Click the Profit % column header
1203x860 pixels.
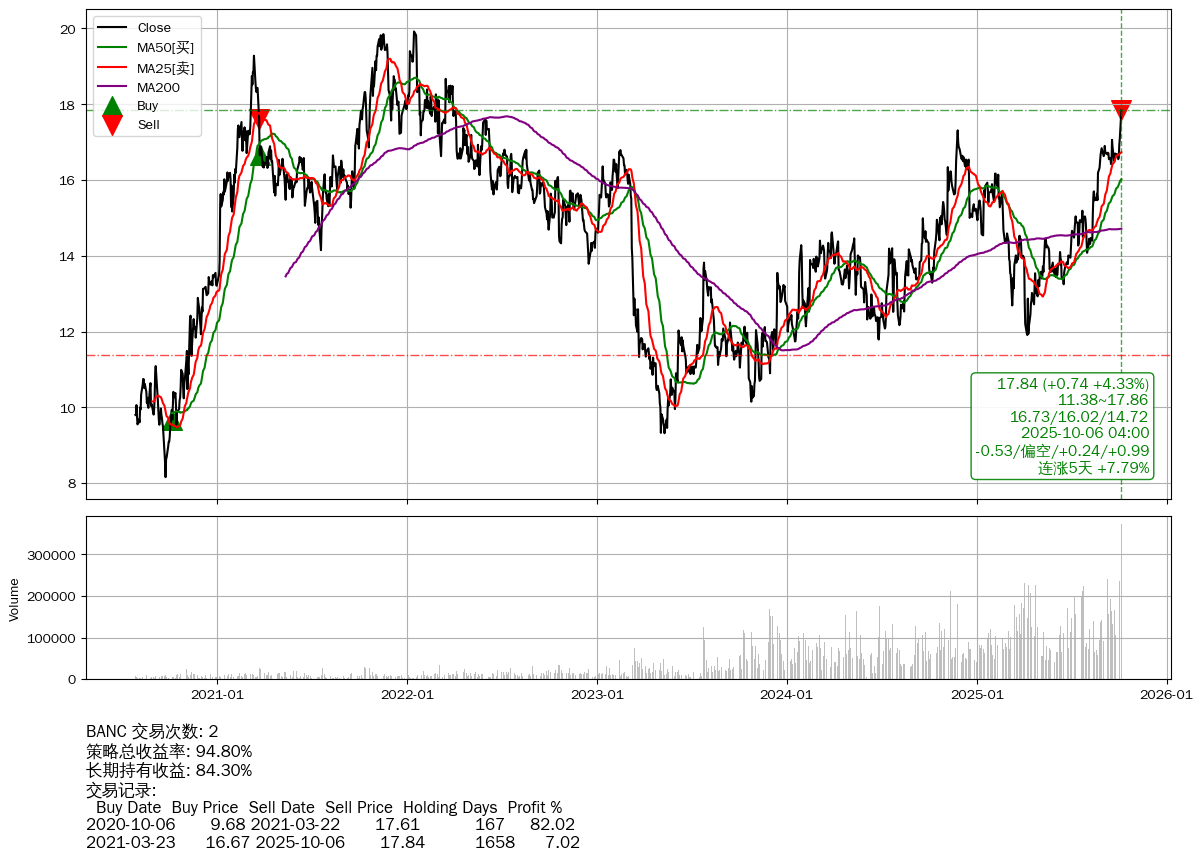[534, 807]
